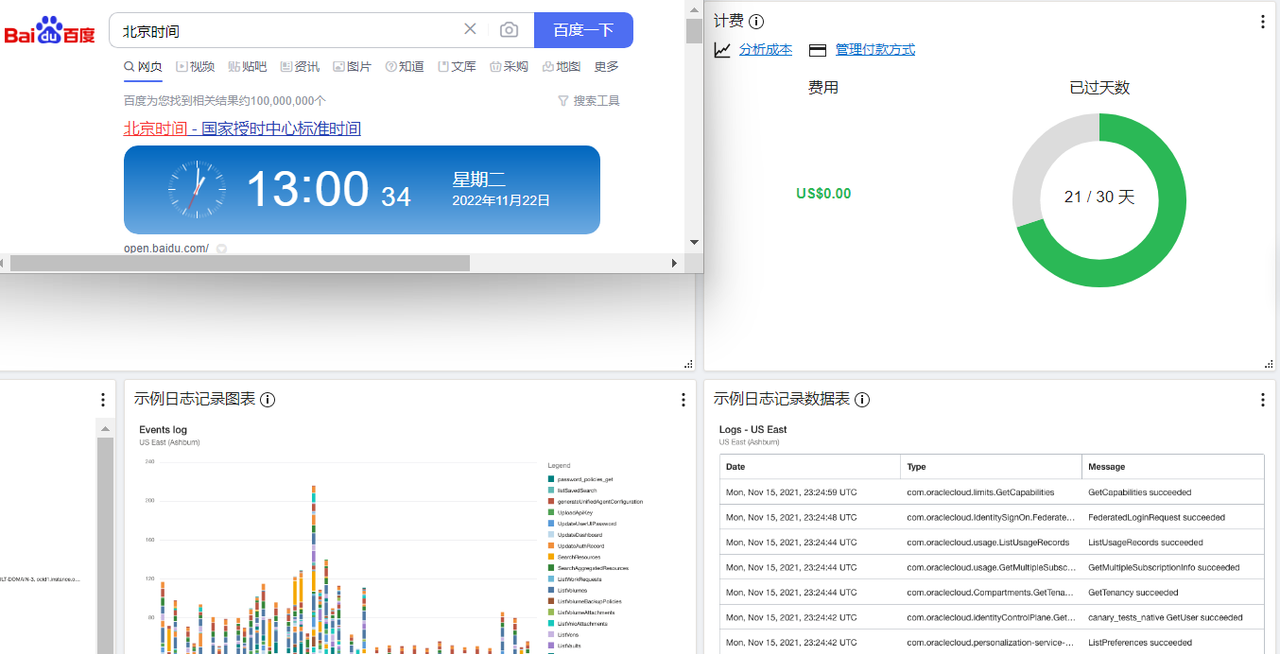Click the Baidu widget vertical scrollbar up arrow
This screenshot has width=1280, height=654.
point(694,8)
